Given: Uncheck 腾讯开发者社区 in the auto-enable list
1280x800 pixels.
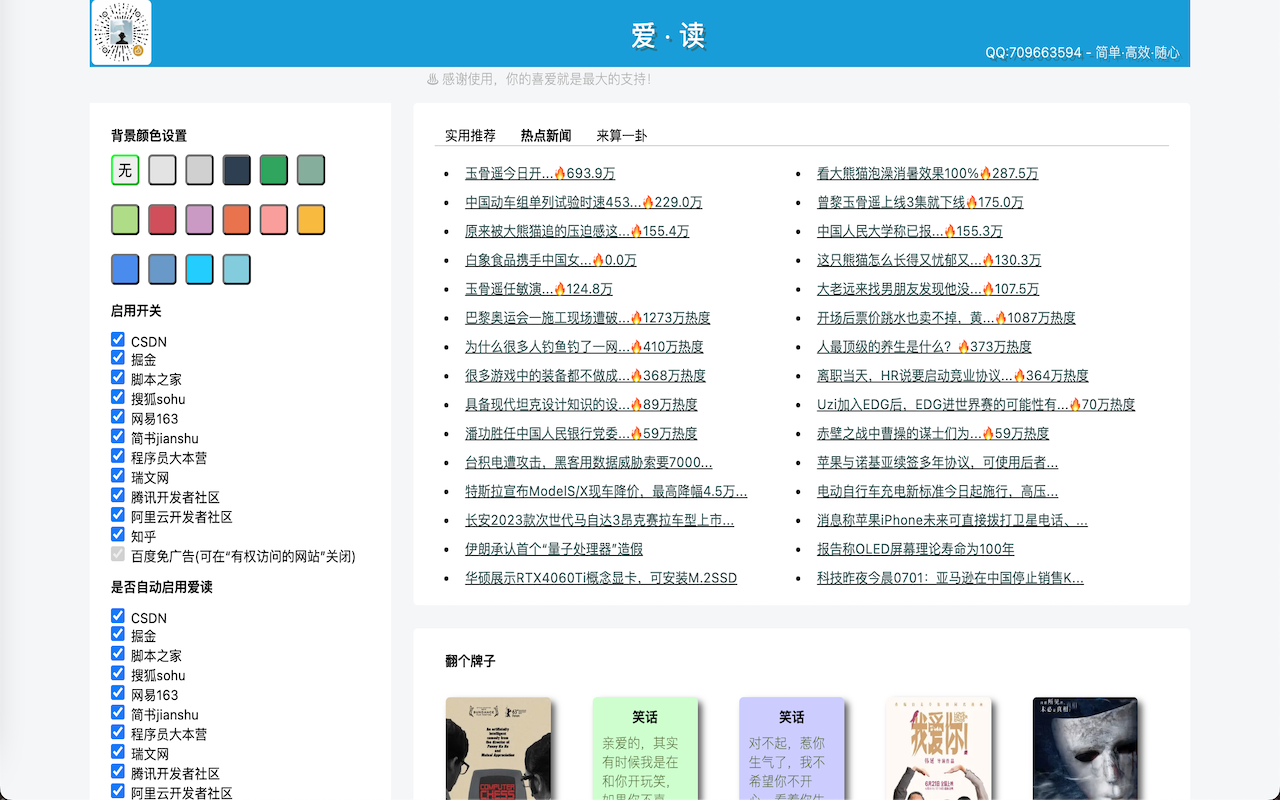Looking at the screenshot, I should click(x=118, y=773).
